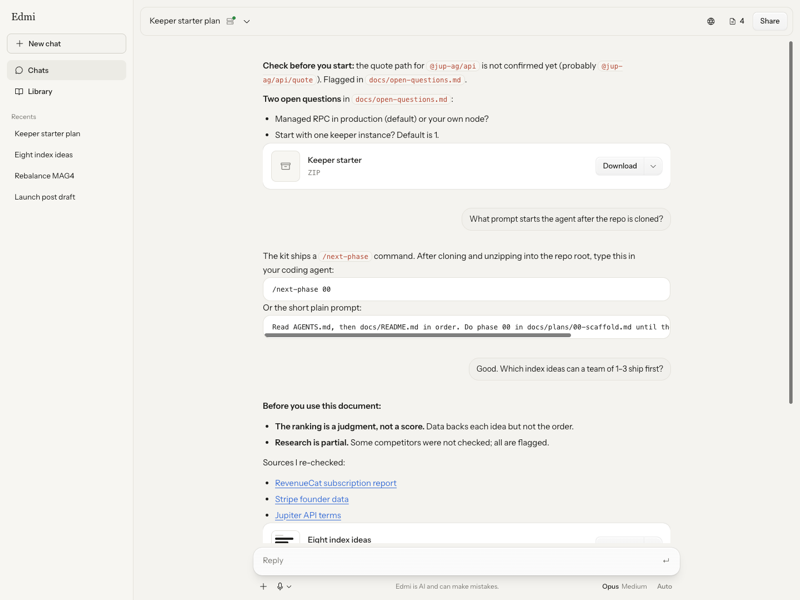Viewport: 800px width, 600px height.
Task: Expand the Download options chevron
Action: [653, 166]
